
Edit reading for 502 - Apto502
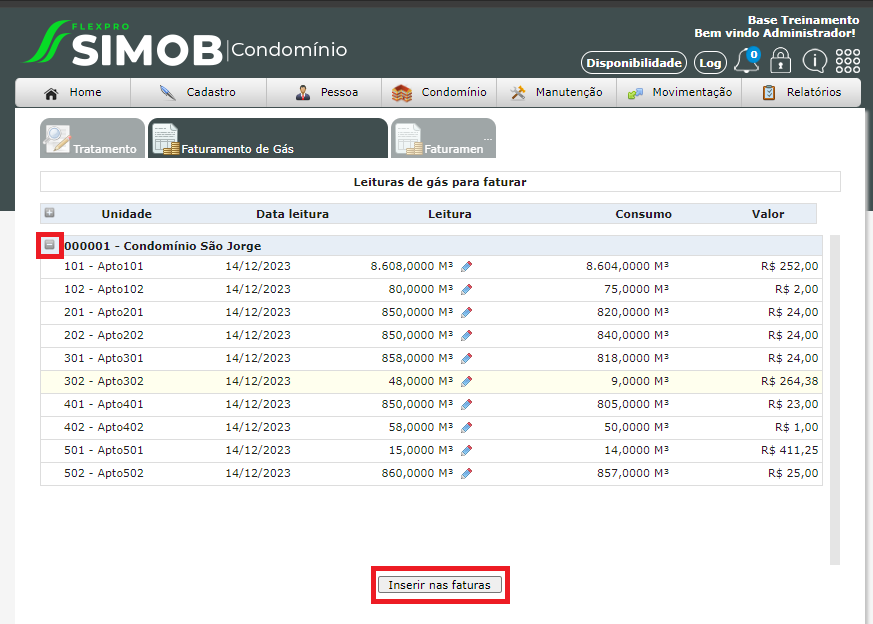coord(466,473)
